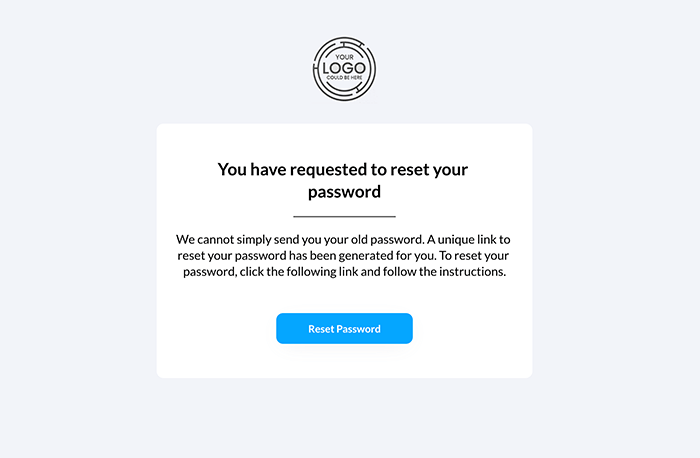Click the circular placeholder logo
This screenshot has height=458, width=700.
click(x=344, y=69)
